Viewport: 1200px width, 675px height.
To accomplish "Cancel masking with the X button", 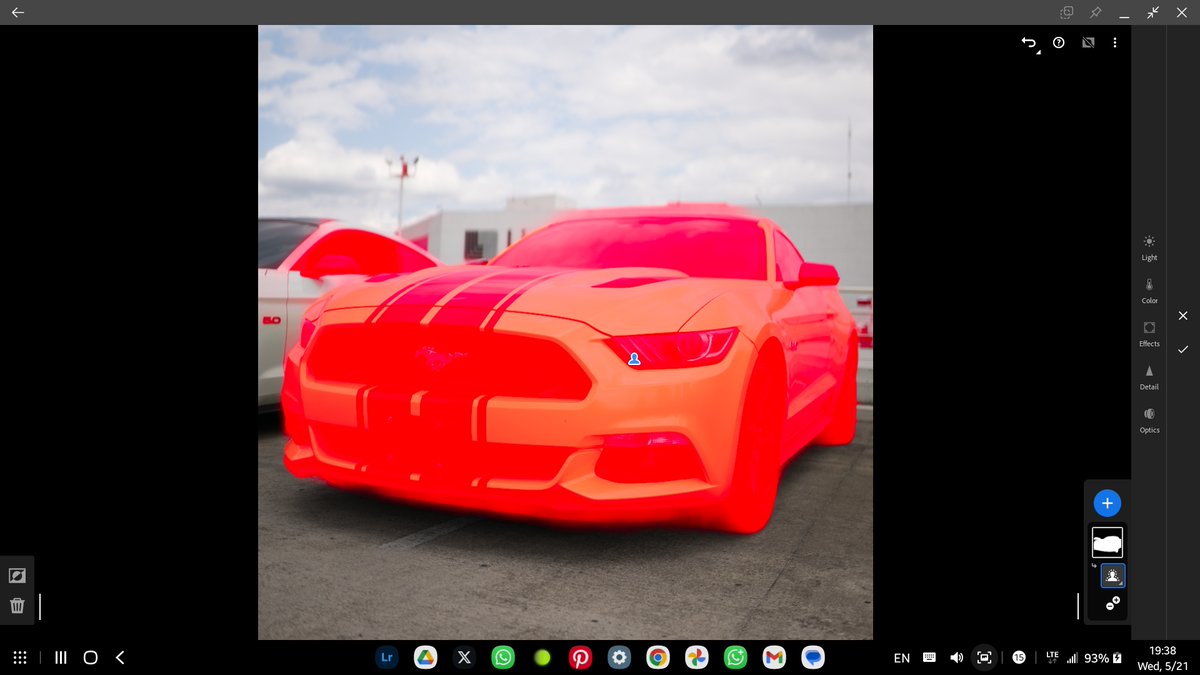I will (1183, 315).
